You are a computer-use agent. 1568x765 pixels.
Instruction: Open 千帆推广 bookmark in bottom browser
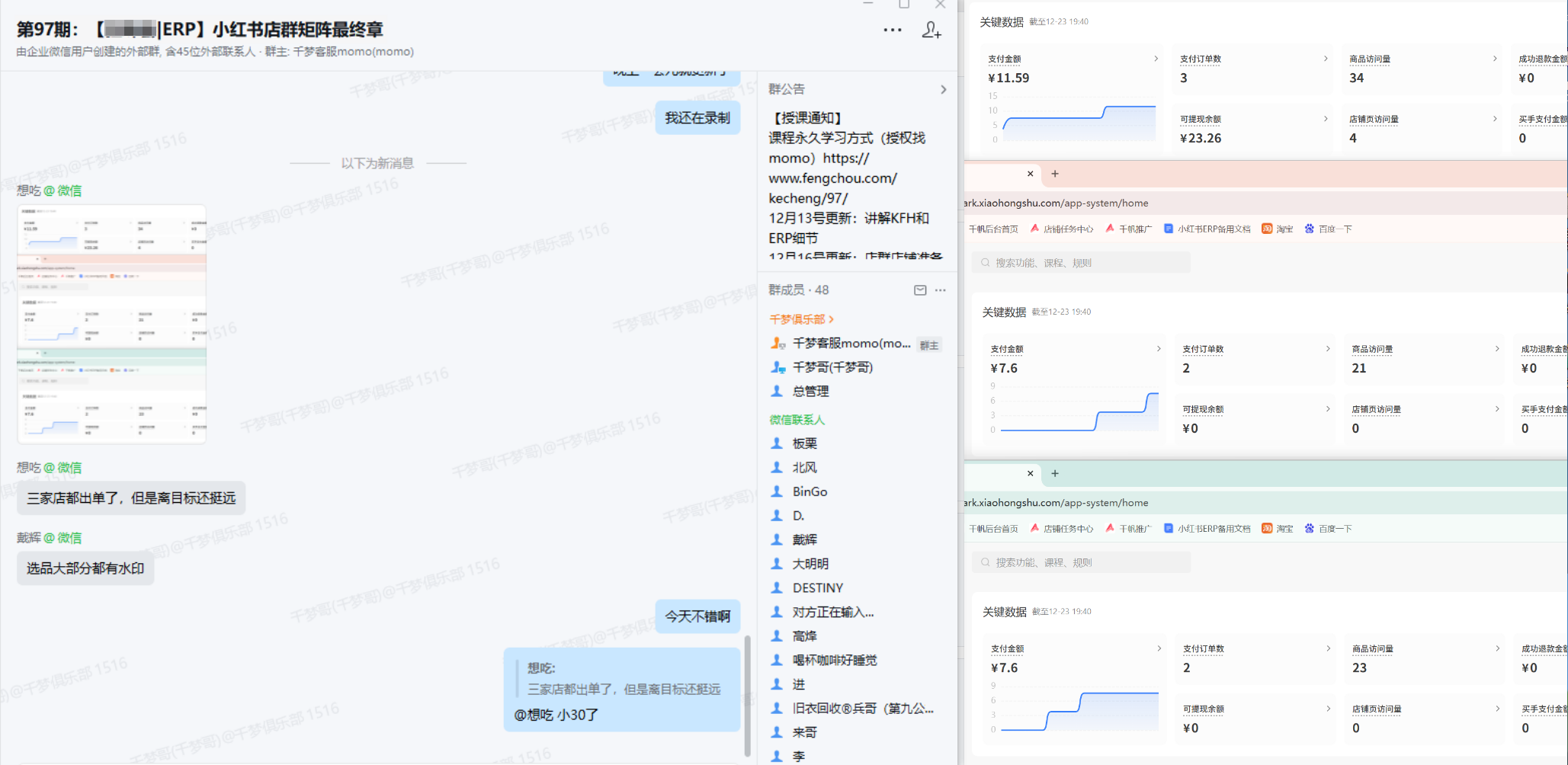[x=1129, y=529]
